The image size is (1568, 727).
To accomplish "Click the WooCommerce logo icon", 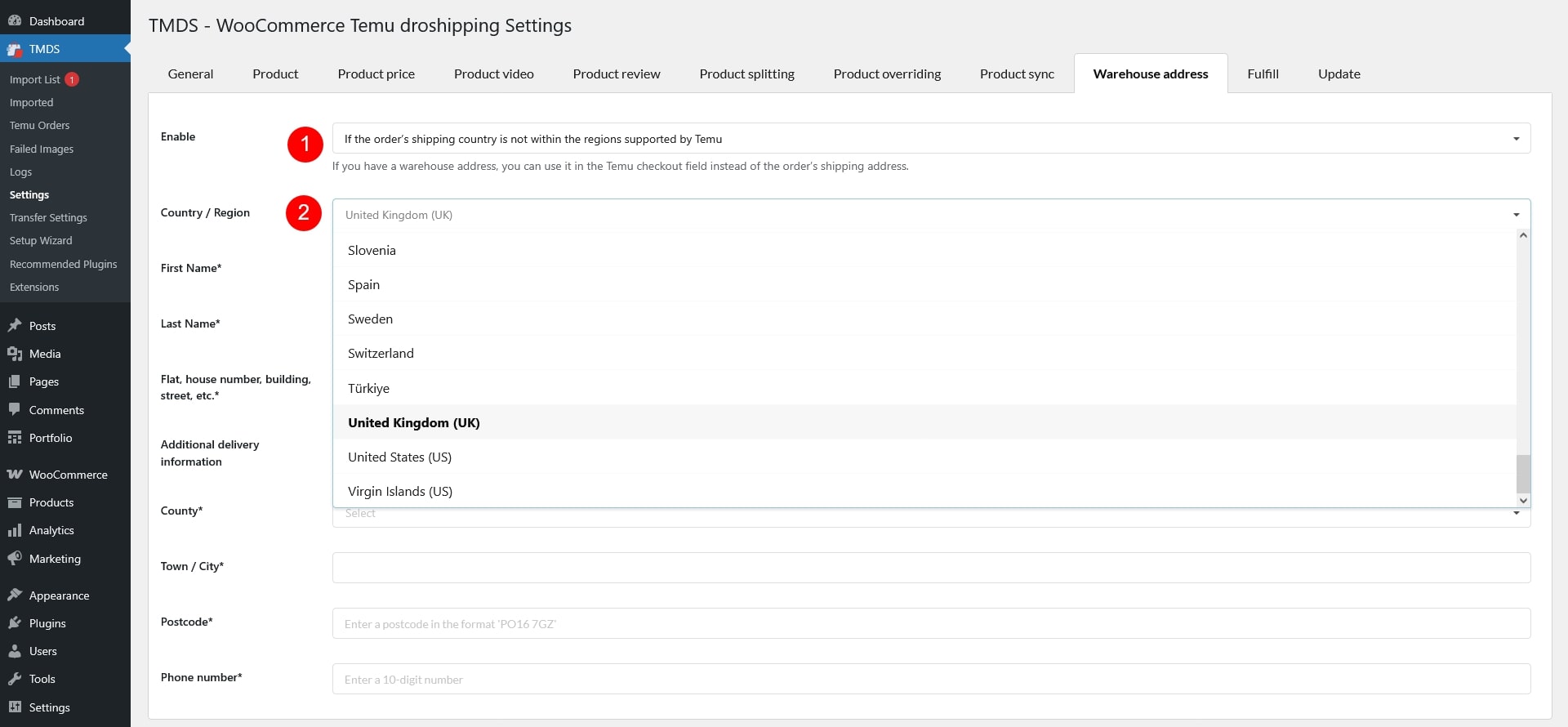I will [15, 475].
